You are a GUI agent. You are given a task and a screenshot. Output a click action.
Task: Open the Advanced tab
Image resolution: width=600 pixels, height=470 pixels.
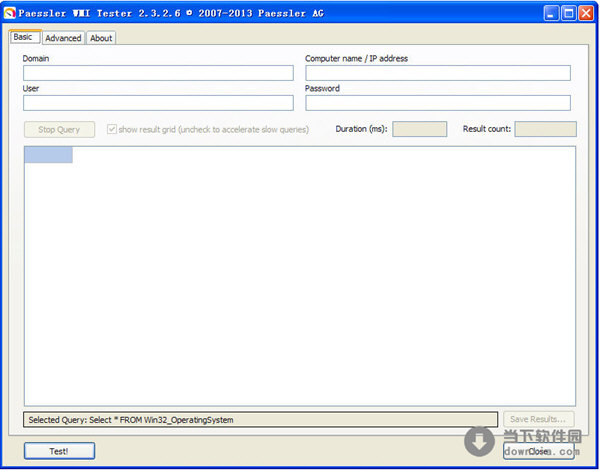63,38
